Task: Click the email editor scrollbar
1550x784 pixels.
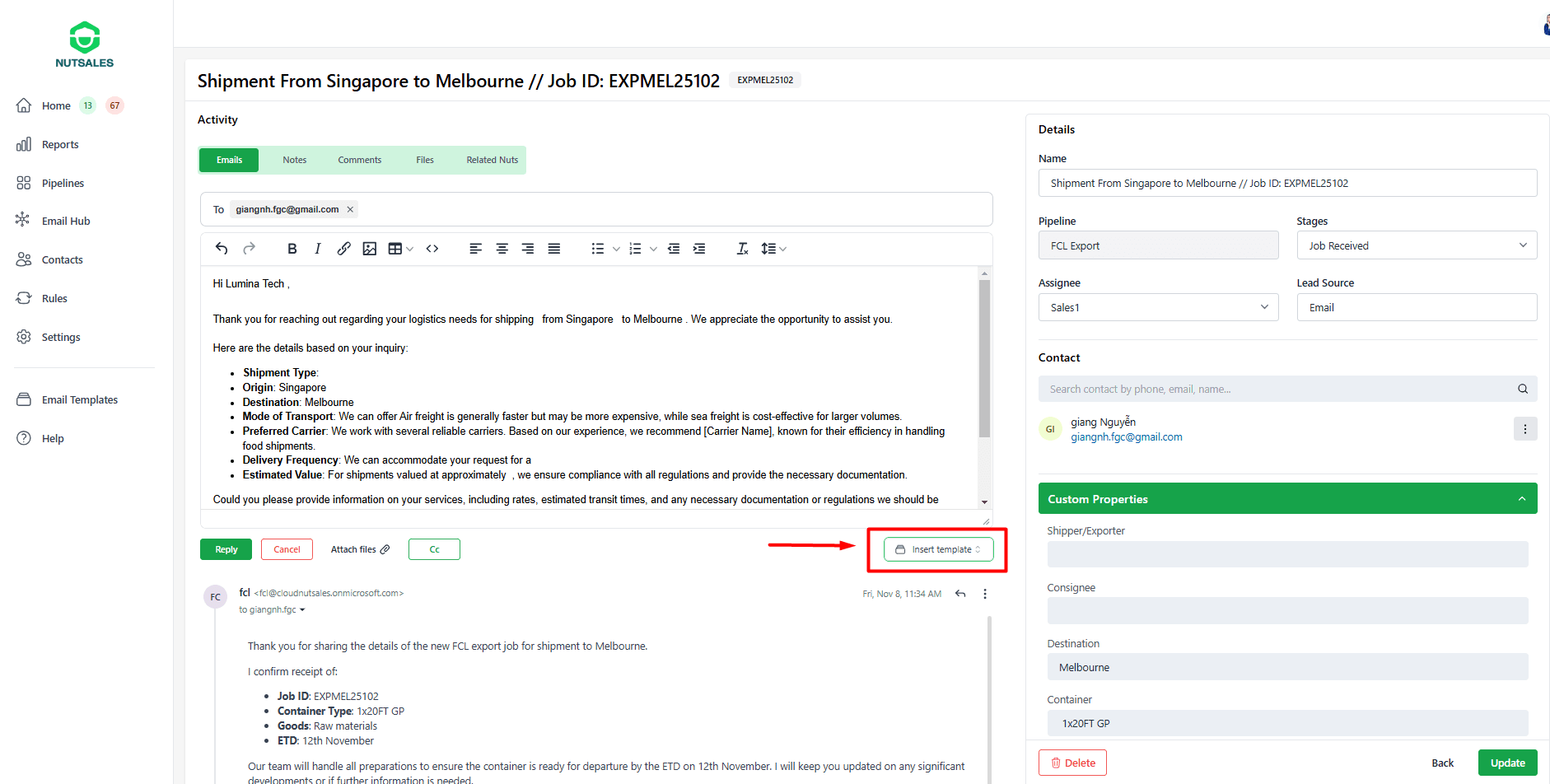Action: 984,357
